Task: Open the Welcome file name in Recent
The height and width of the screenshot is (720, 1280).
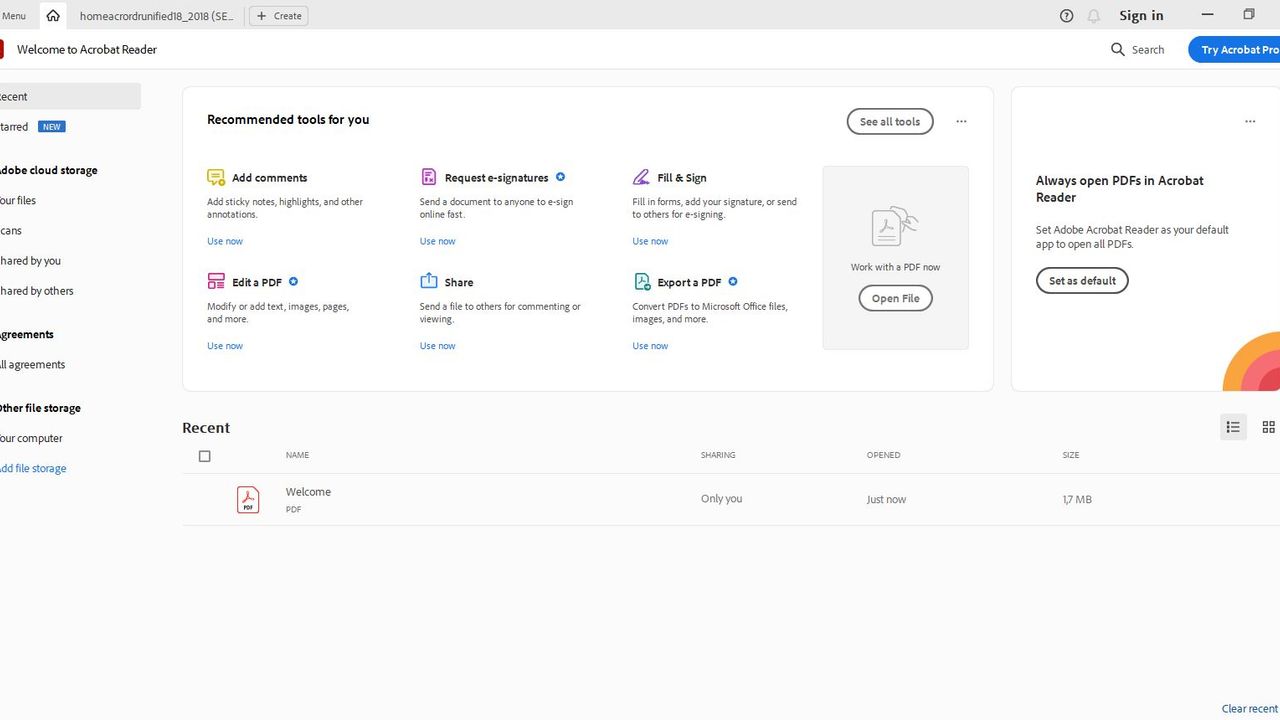Action: pyautogui.click(x=308, y=491)
